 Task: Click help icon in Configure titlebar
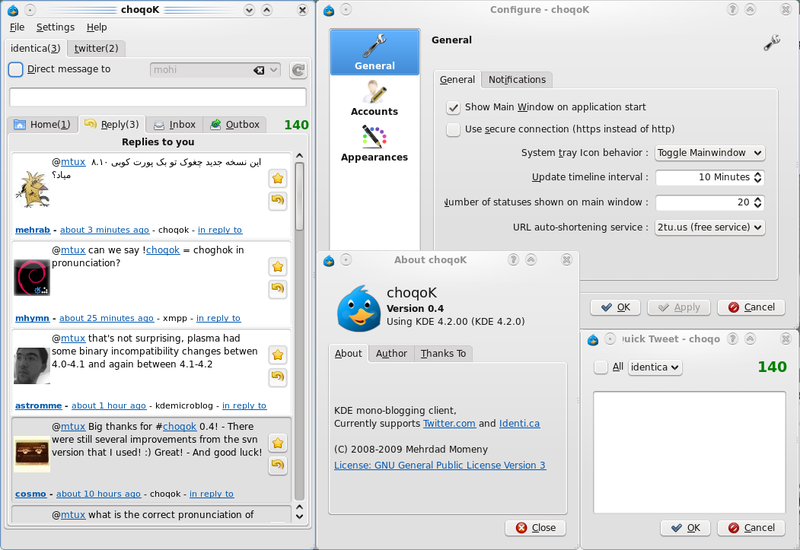pos(733,9)
